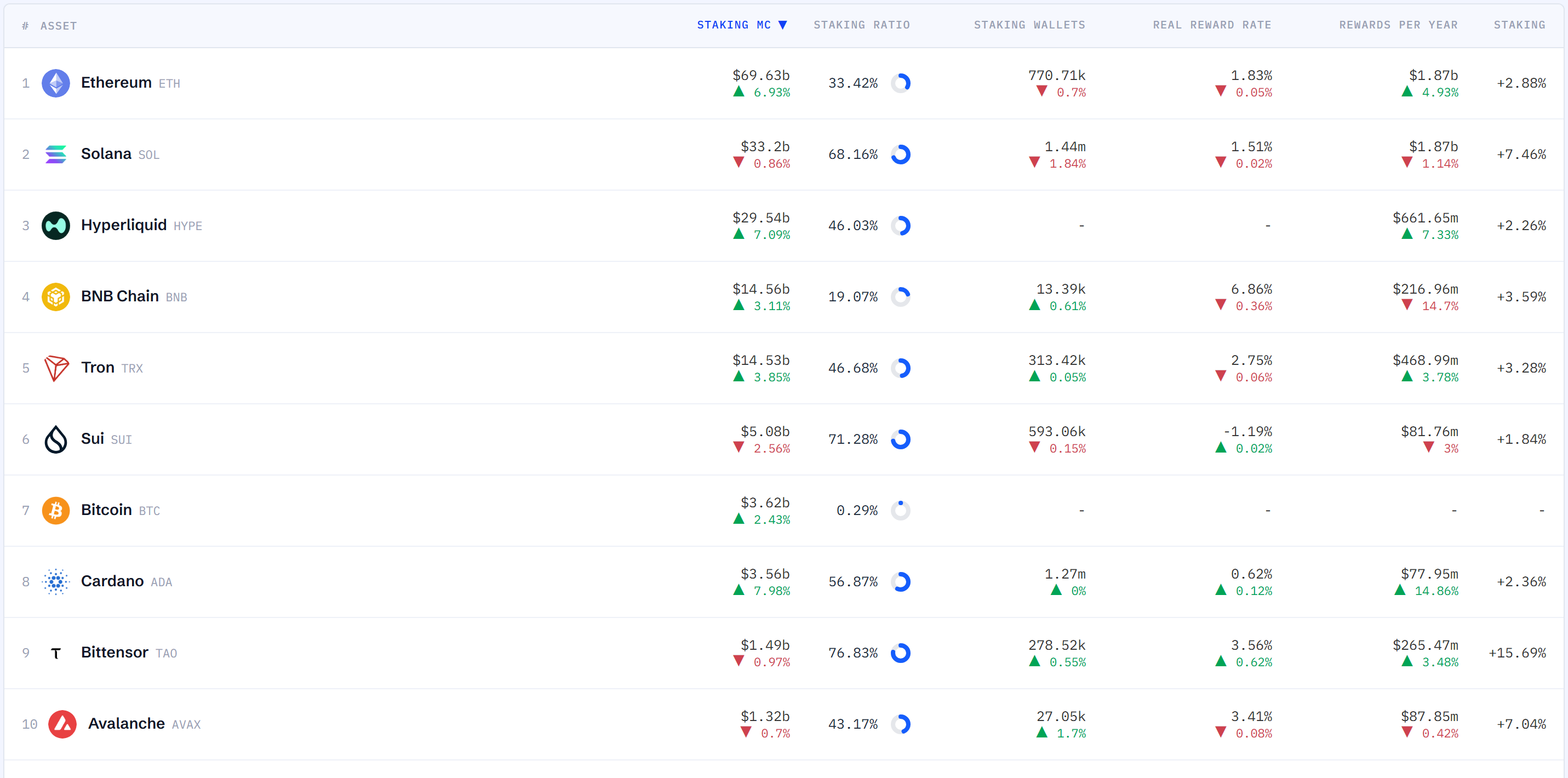Click Tron's $468.99m rewards per year

pyautogui.click(x=1426, y=361)
